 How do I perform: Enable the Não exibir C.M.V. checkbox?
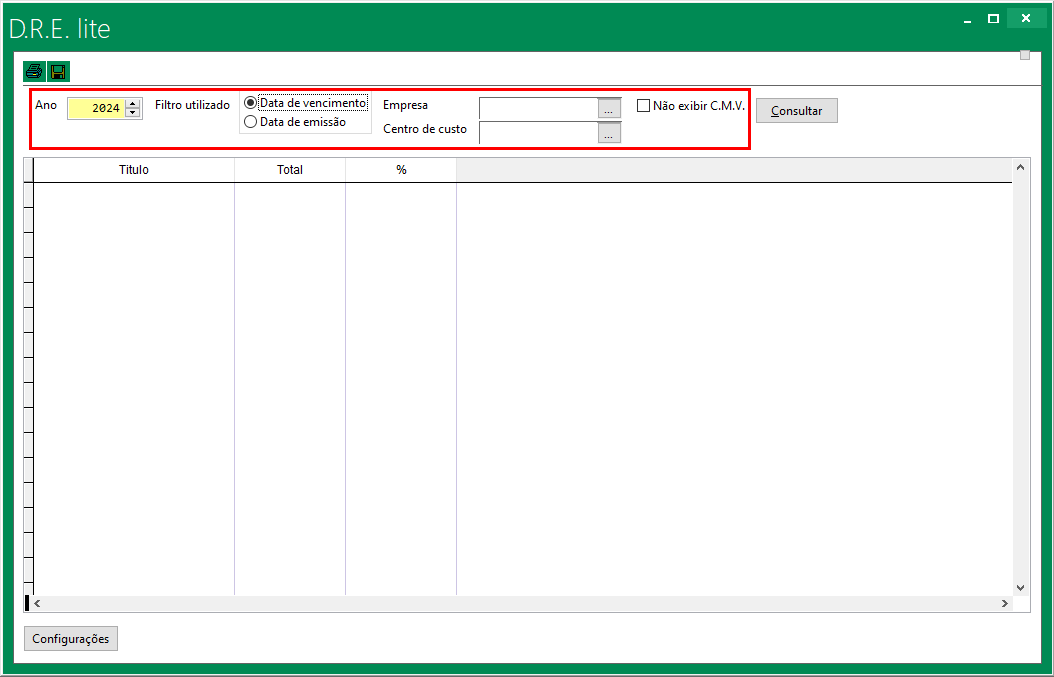[x=644, y=105]
